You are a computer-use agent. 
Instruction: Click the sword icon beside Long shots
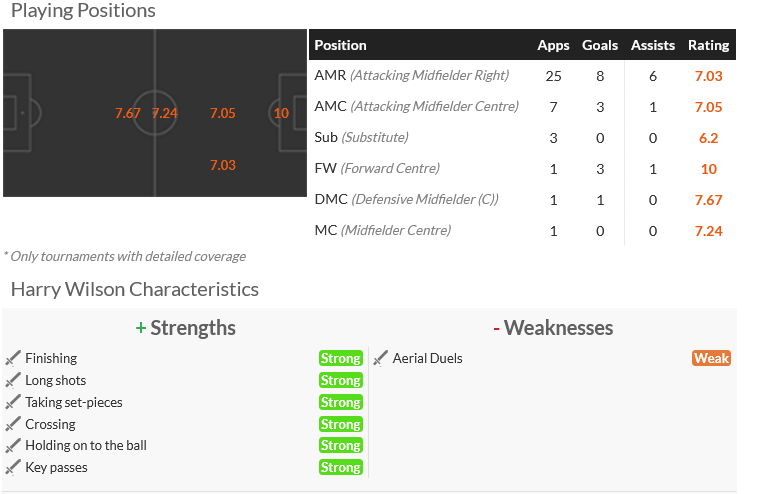pos(13,380)
